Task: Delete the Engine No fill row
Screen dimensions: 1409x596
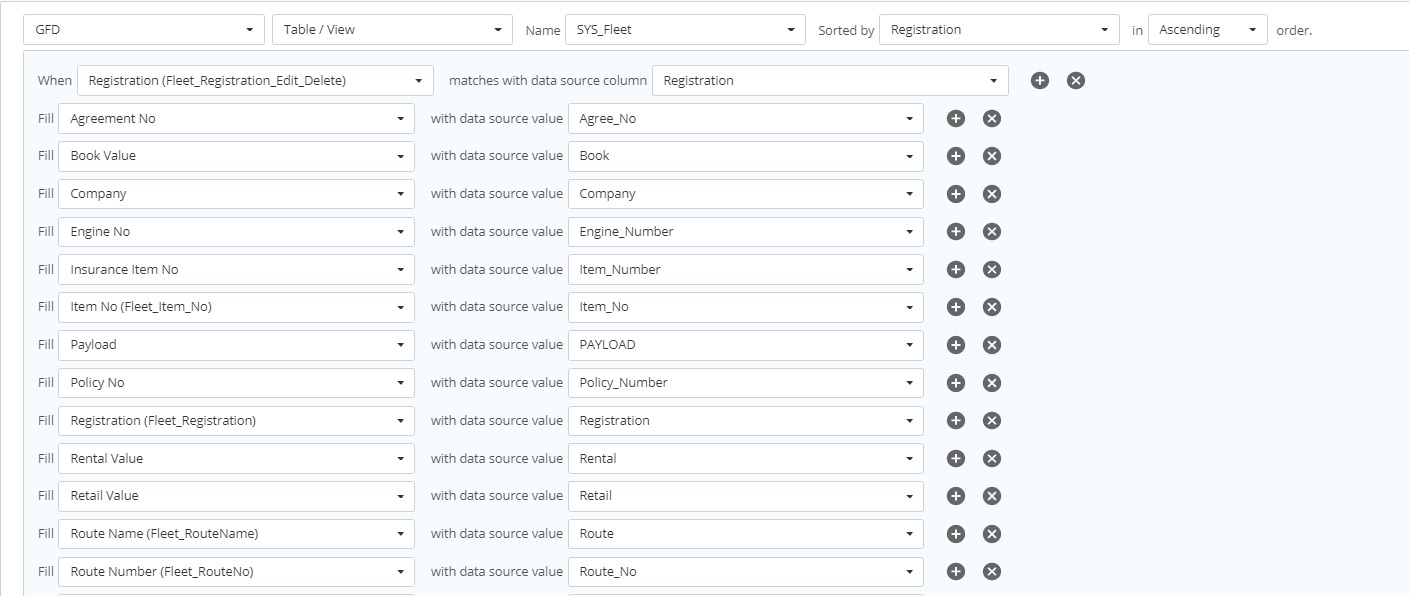Action: tap(991, 232)
